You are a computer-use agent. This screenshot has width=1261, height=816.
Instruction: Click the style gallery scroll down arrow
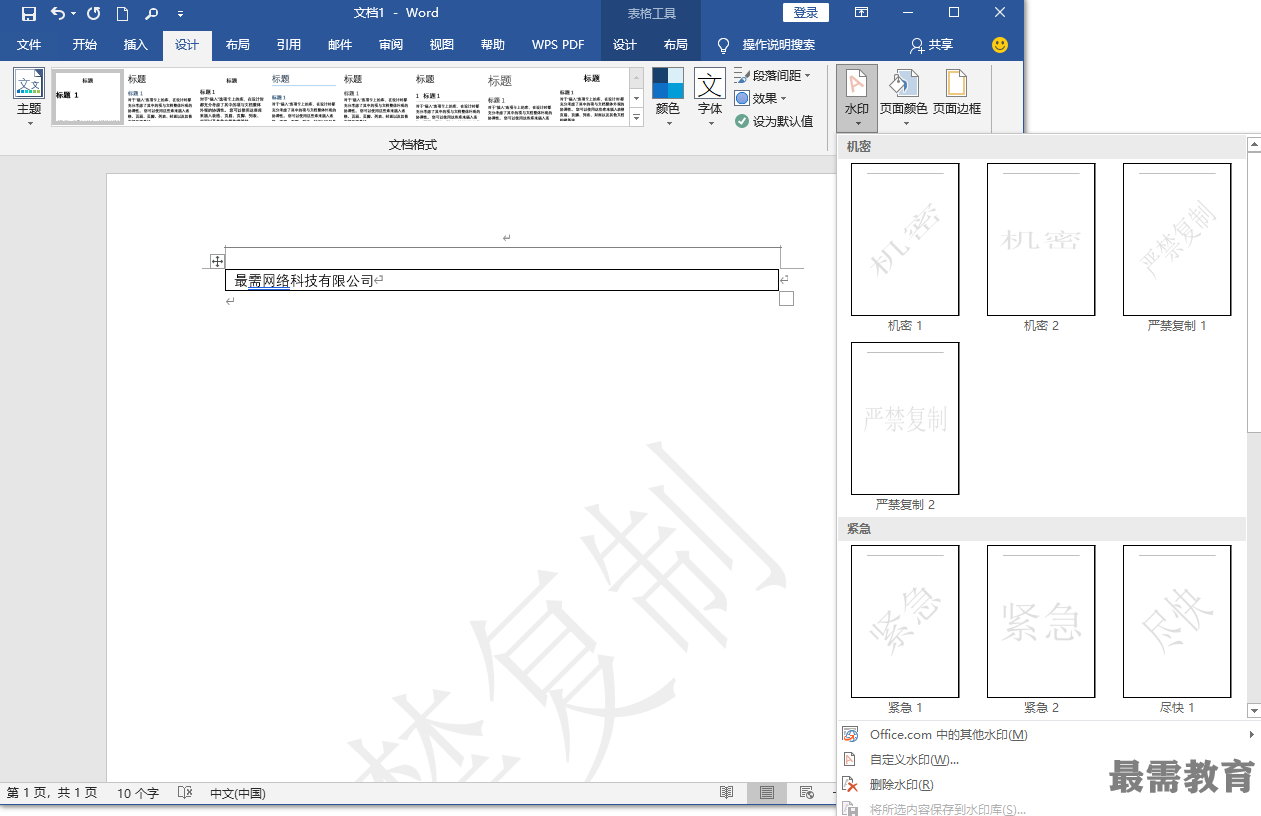tap(637, 98)
